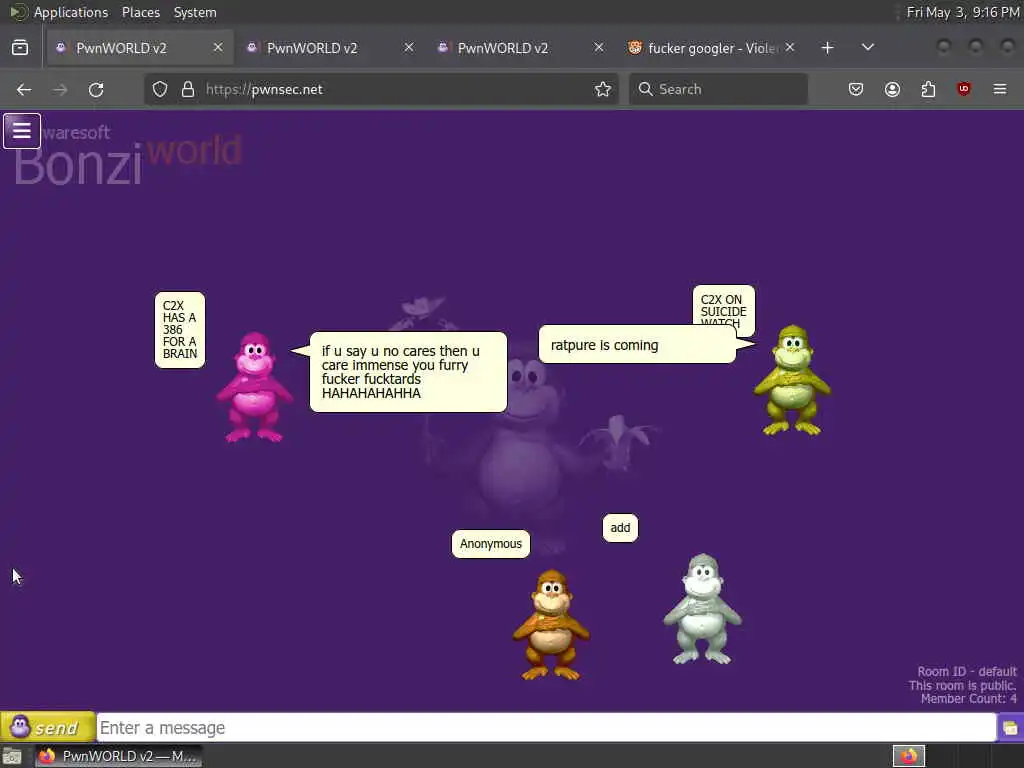Click 'This room is public.' text
This screenshot has height=768, width=1024.
[963, 685]
